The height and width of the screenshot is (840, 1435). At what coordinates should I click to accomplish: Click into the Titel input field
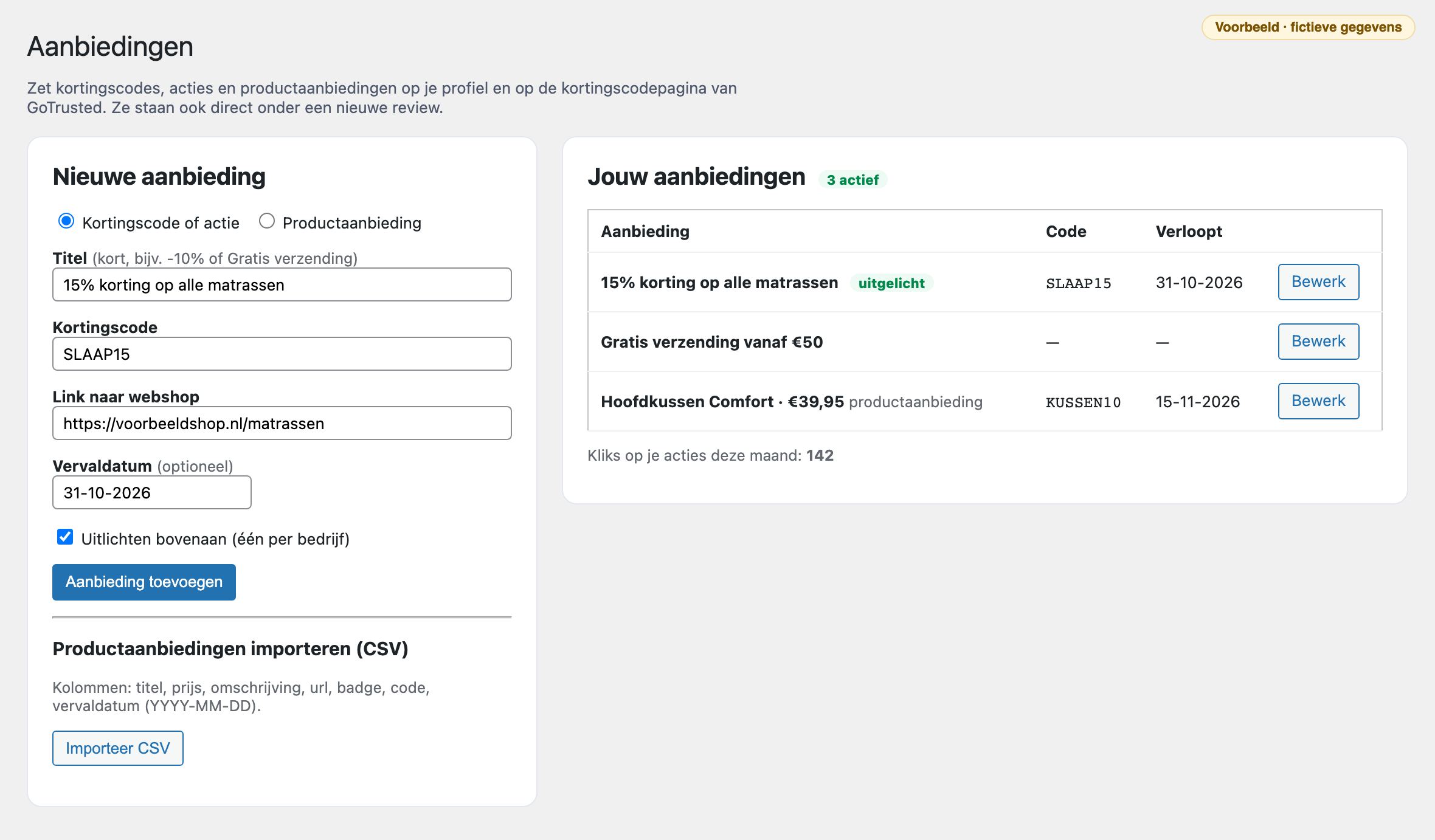[x=282, y=284]
